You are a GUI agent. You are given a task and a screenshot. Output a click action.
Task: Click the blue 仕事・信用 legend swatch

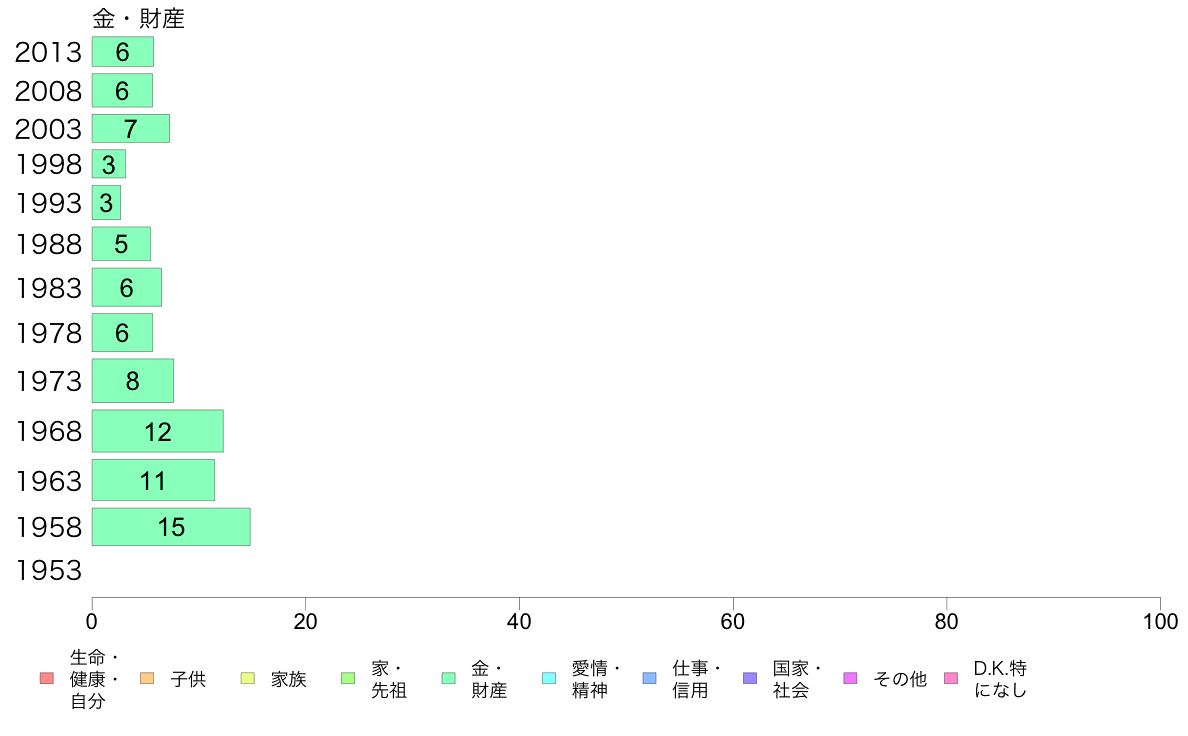(649, 678)
